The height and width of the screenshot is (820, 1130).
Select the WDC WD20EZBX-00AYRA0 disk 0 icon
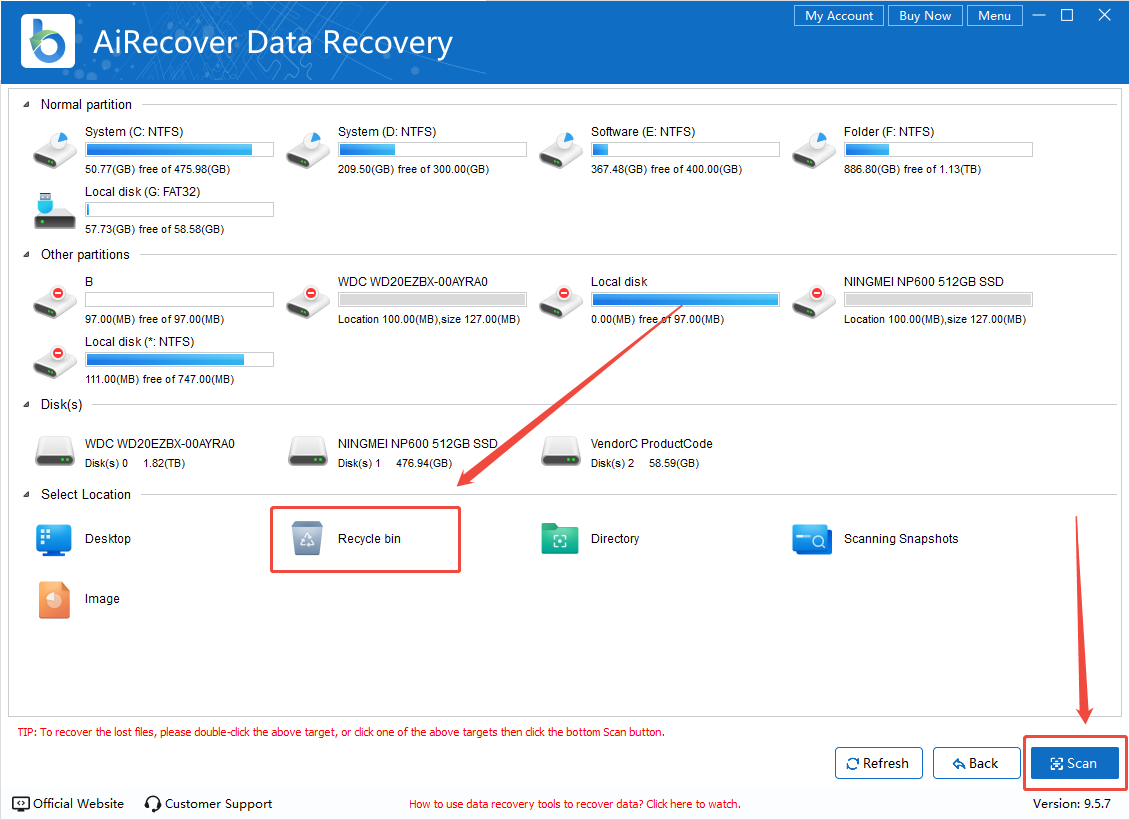55,452
